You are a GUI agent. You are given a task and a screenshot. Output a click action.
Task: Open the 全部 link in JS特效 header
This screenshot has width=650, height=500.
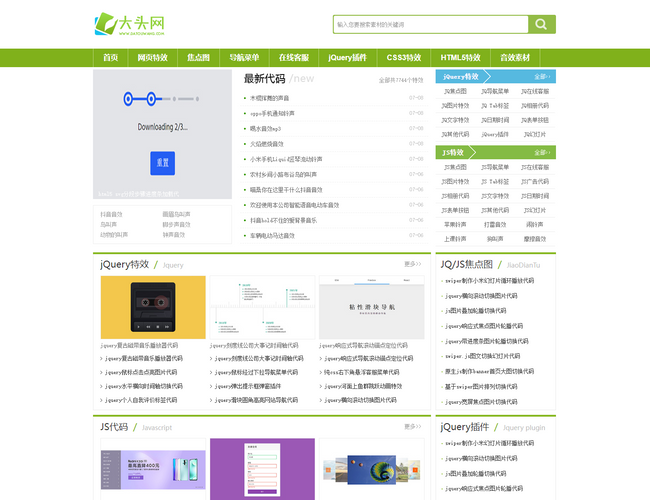click(x=542, y=153)
